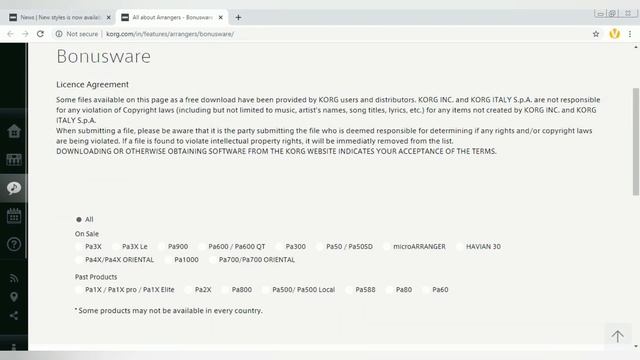Select the Pa300 radio option
Screen dimensions: 640x360
(279, 247)
